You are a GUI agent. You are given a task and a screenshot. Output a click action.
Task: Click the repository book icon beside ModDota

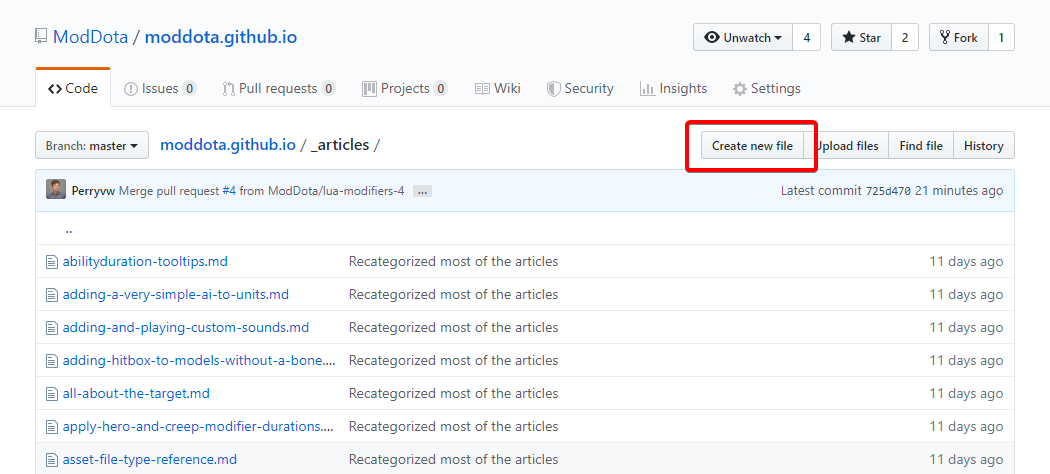tap(42, 36)
